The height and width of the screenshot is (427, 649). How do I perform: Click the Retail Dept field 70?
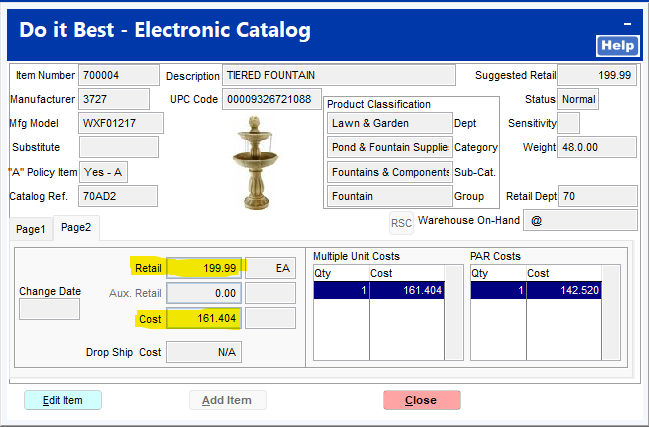pyautogui.click(x=598, y=196)
